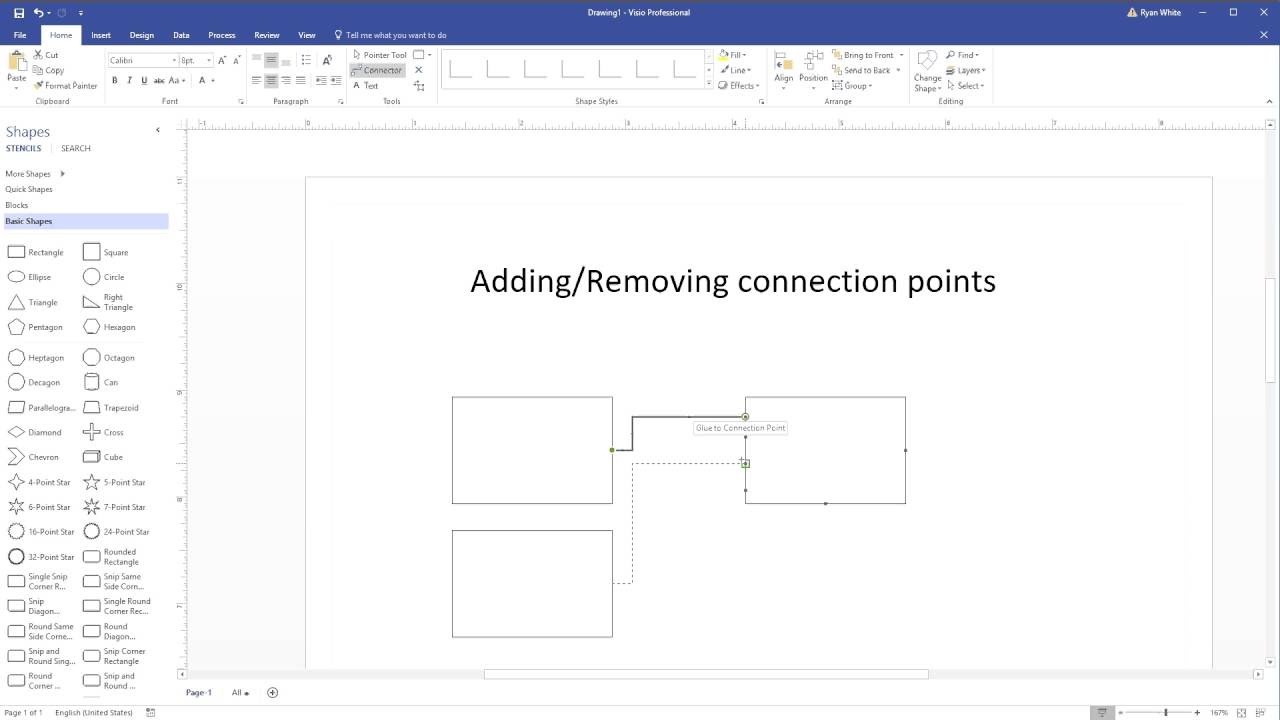Toggle Italic formatting
This screenshot has height=720, width=1280.
point(130,80)
